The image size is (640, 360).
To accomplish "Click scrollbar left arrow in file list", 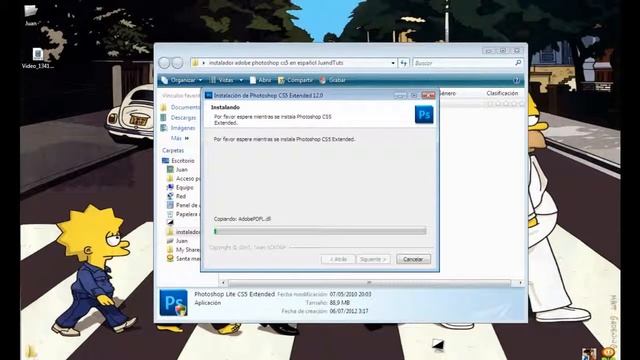I will click(223, 282).
